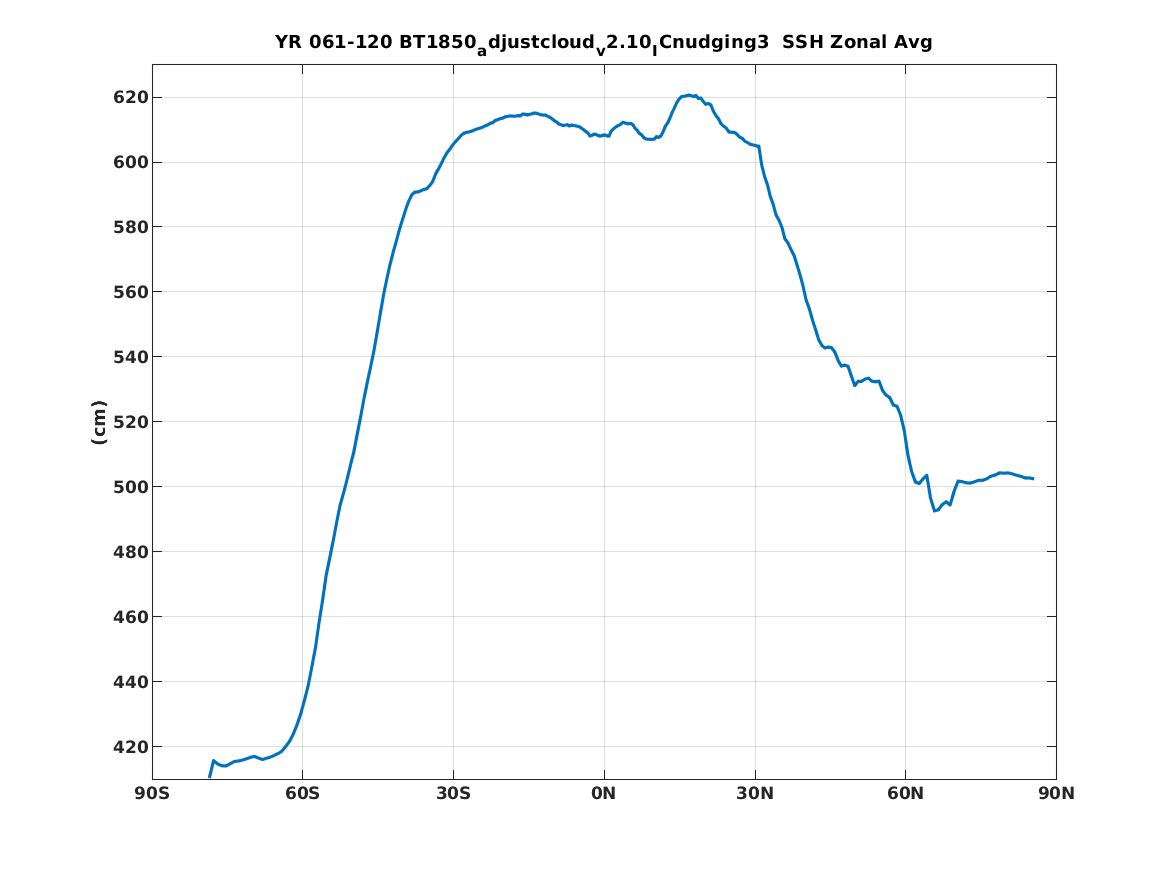
Task: Click the y-axis tick label '500'
Action: pos(131,487)
